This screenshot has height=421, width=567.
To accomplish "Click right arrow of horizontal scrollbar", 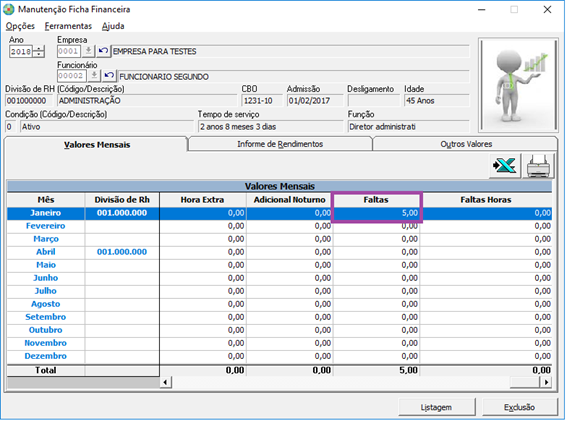I will (x=546, y=382).
